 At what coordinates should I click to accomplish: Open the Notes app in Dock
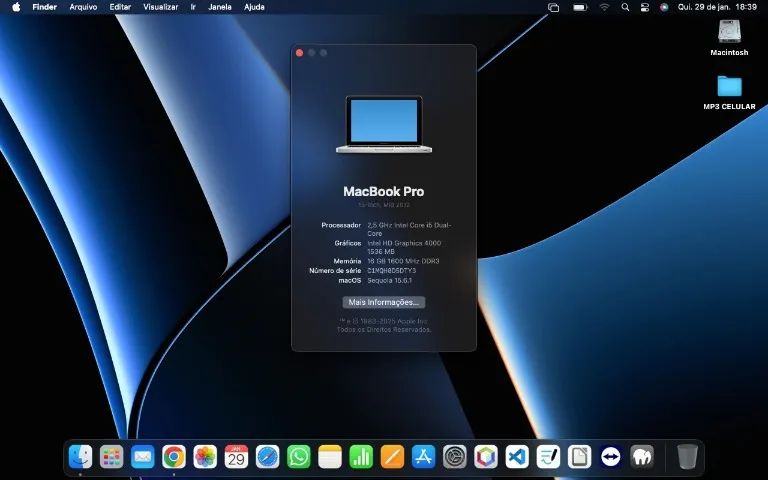point(330,457)
